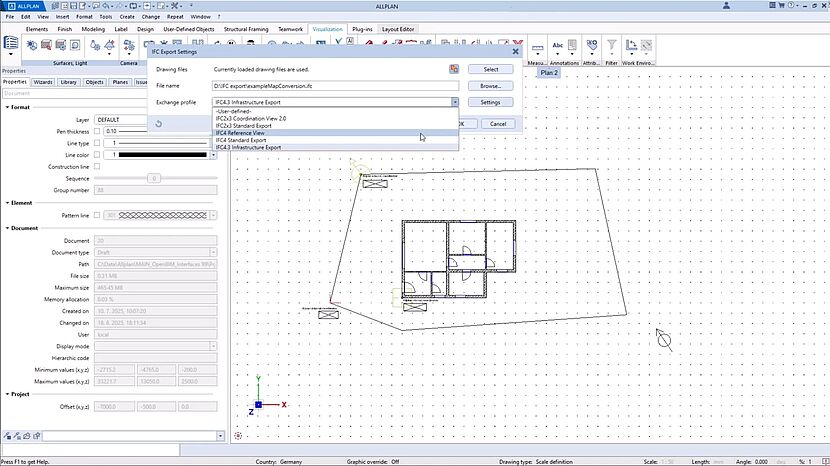Open the Annotations Abc text tool
830x466 pixels.
[557, 46]
